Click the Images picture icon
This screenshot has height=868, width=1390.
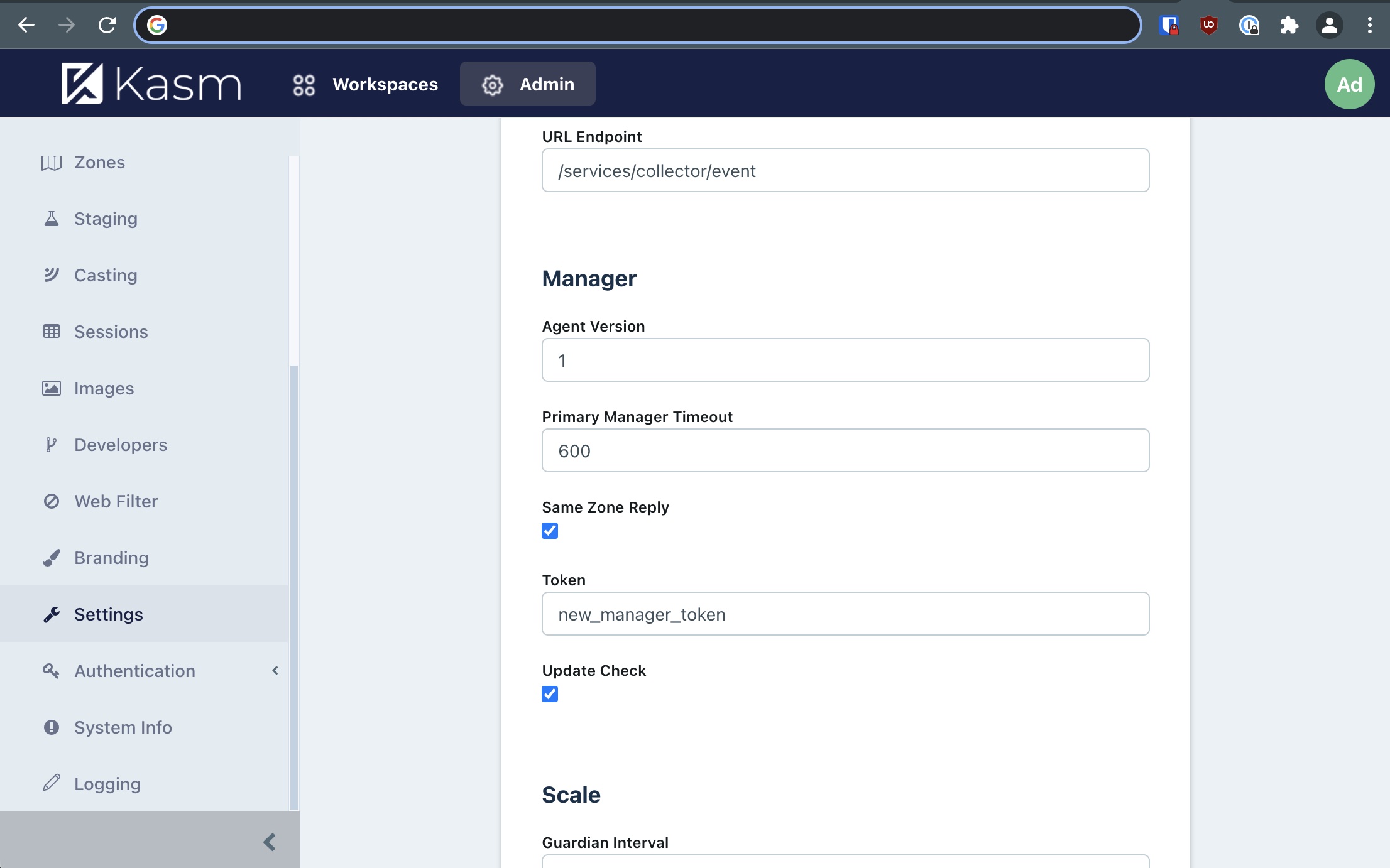(x=51, y=388)
